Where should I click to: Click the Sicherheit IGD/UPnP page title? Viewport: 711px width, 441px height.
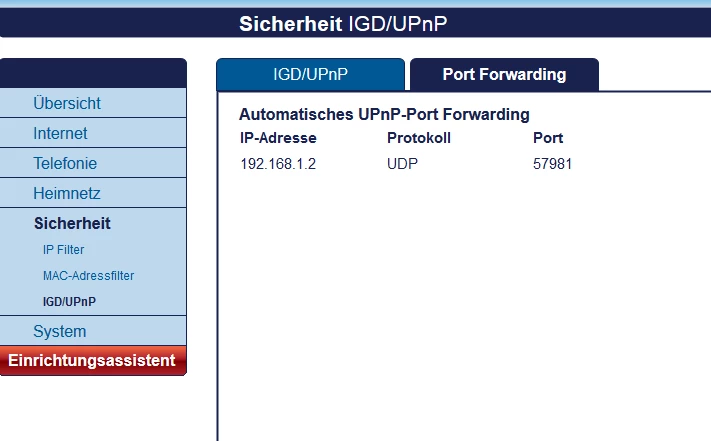[356, 23]
